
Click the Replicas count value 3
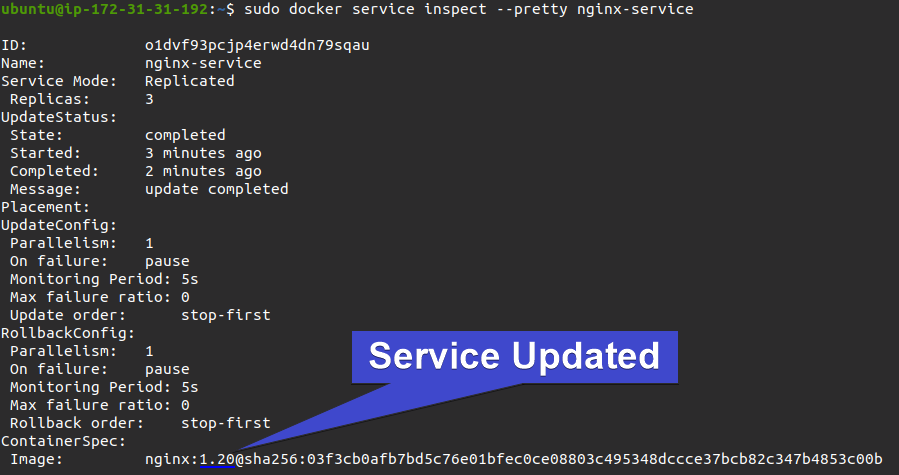click(149, 99)
